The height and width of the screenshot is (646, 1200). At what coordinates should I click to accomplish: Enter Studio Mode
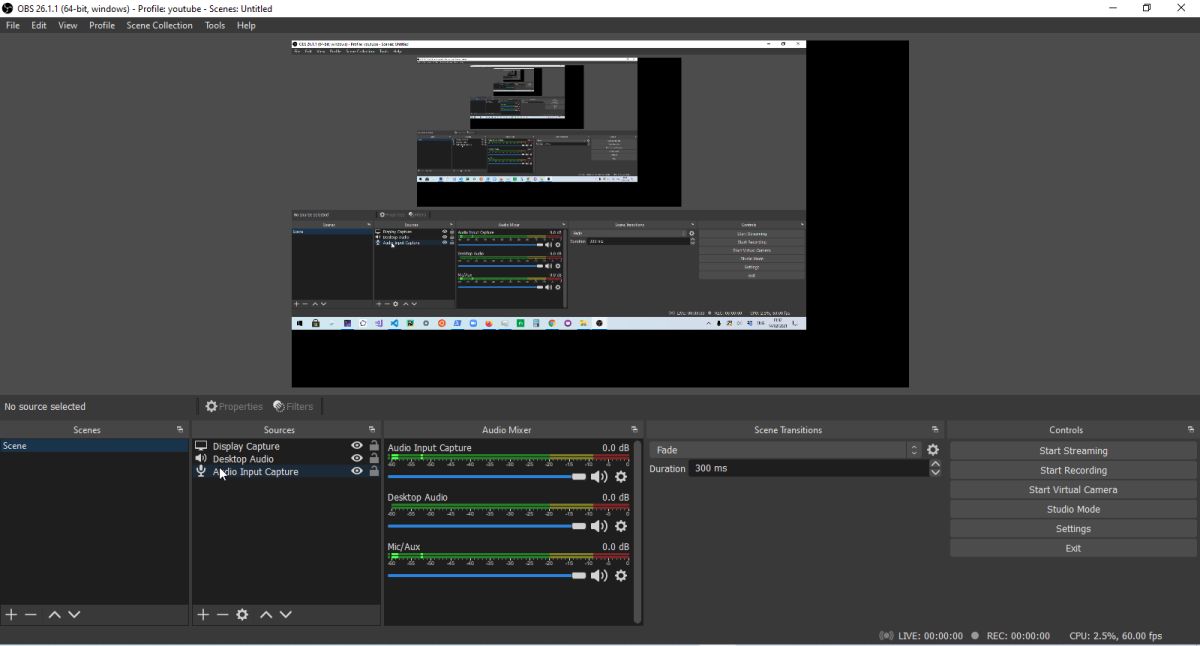[1073, 509]
